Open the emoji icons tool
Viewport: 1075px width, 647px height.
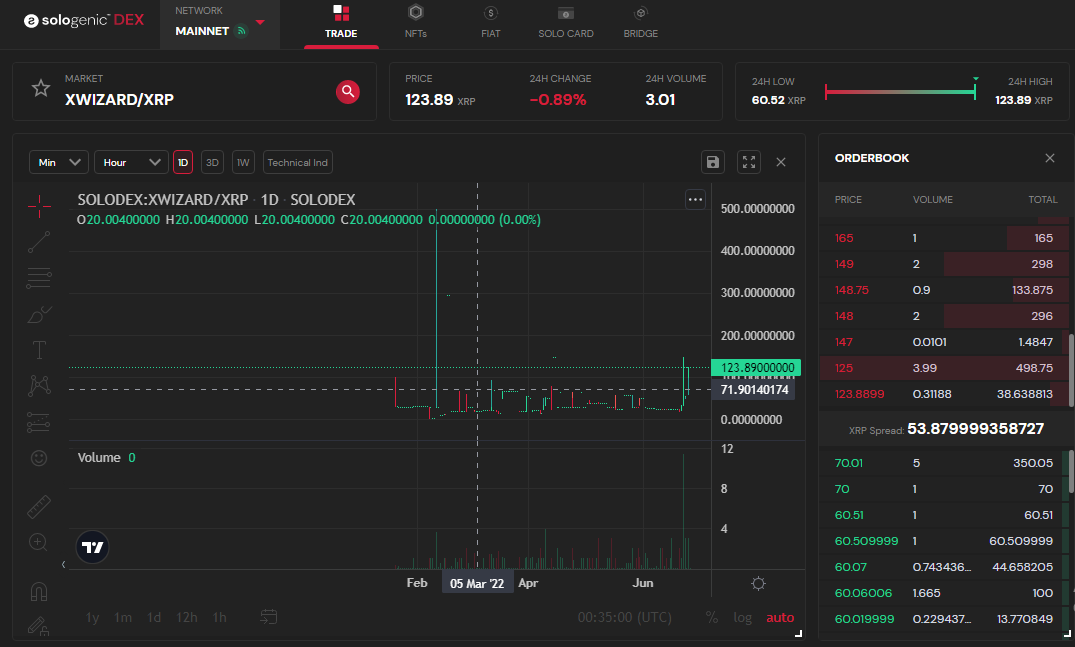click(39, 458)
